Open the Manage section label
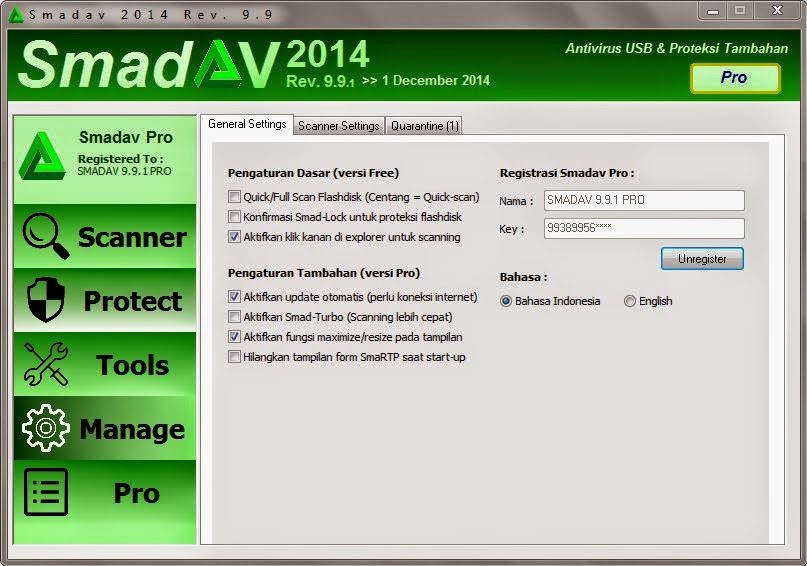 click(132, 429)
